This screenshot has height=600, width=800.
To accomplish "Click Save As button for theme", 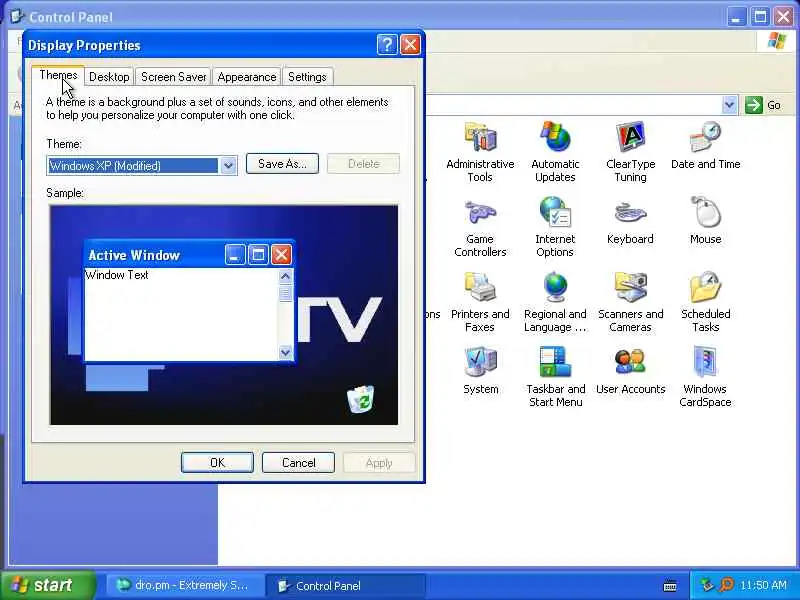I will [x=282, y=164].
